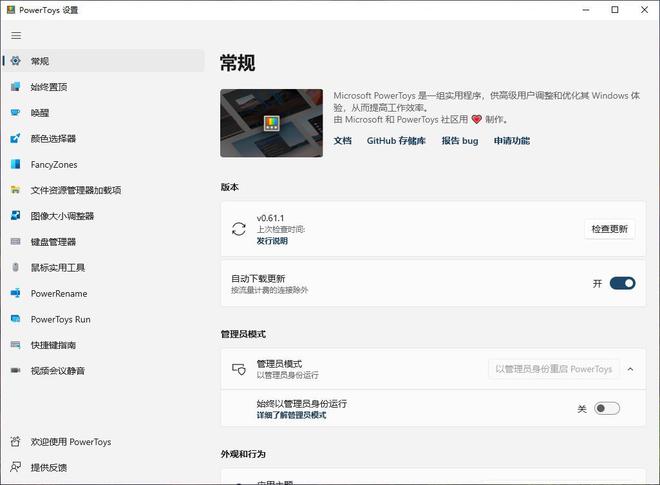Open the 始终置顶 icon in sidebar
This screenshot has height=485, width=660.
(x=16, y=87)
